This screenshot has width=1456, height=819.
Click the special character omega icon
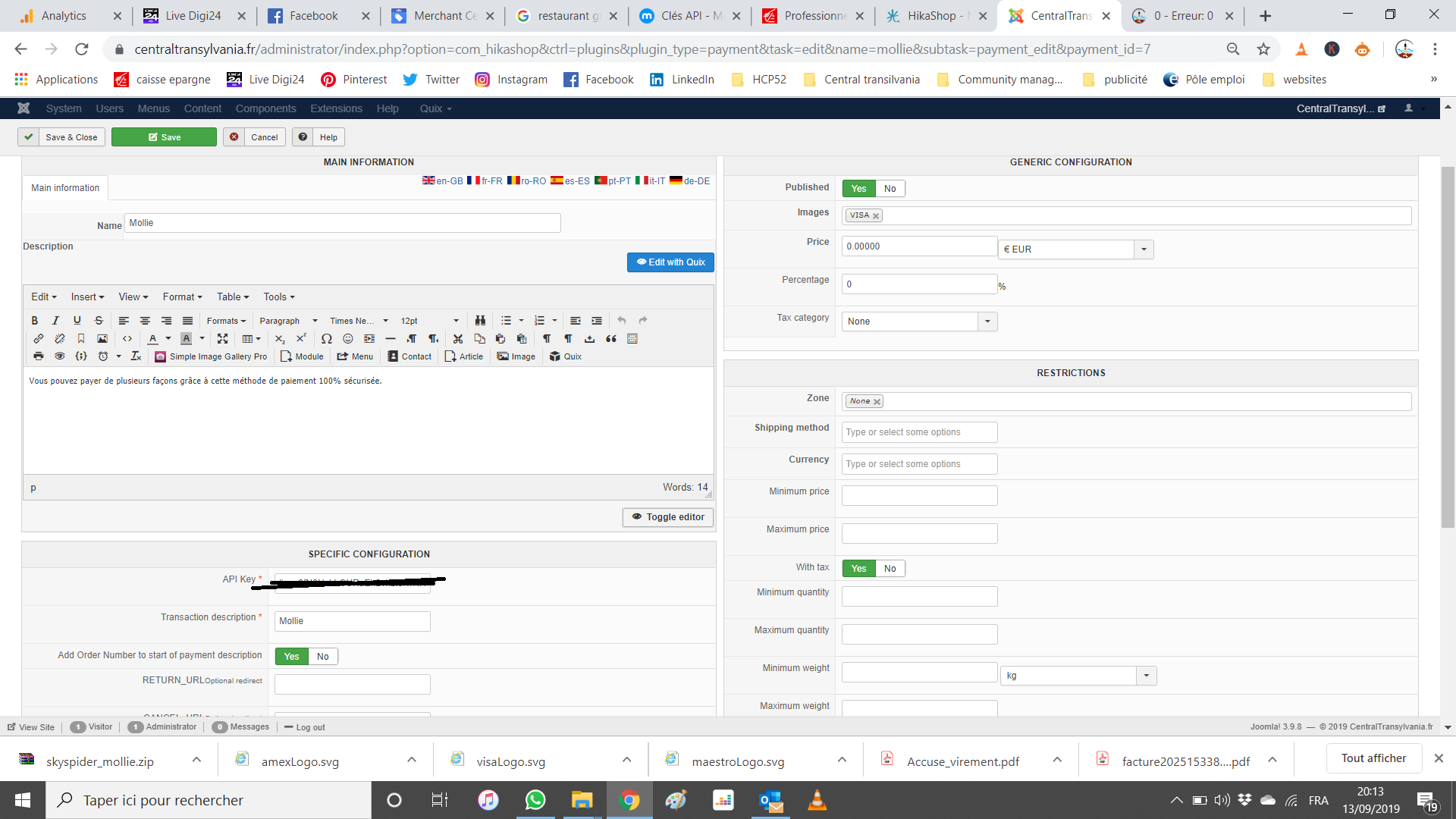pos(326,339)
